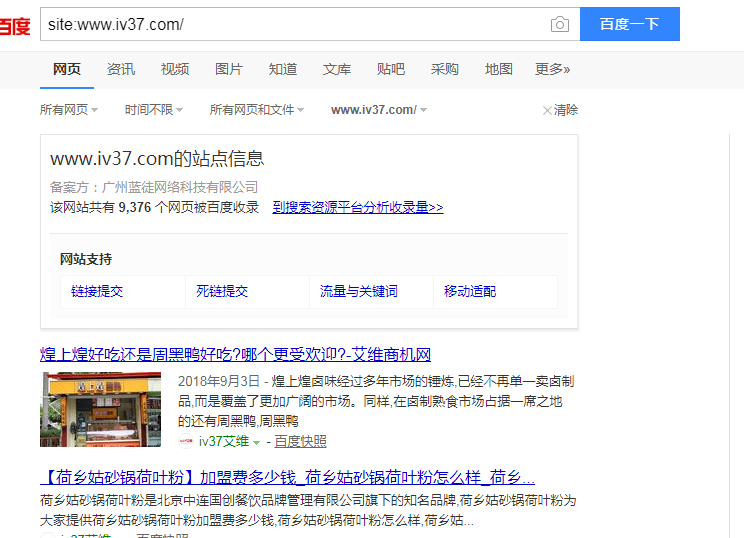Click the 移动适配 link
This screenshot has width=744, height=538.
coord(470,291)
